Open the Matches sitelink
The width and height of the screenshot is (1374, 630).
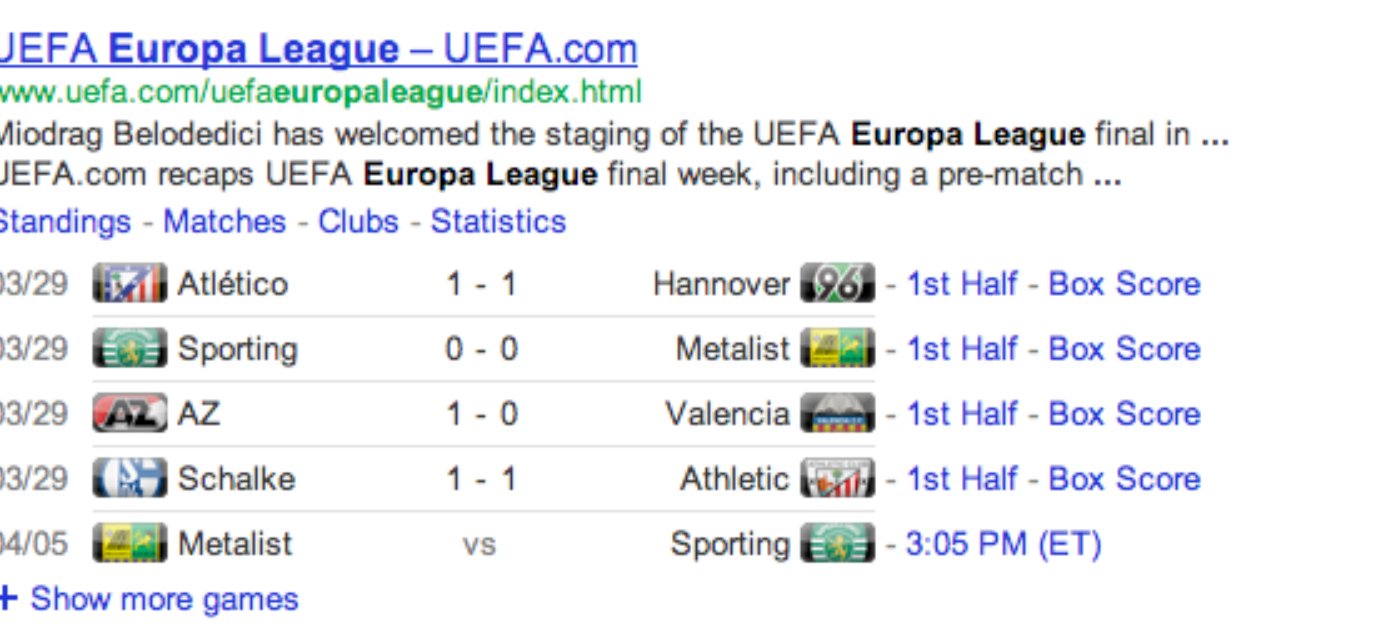click(x=224, y=221)
